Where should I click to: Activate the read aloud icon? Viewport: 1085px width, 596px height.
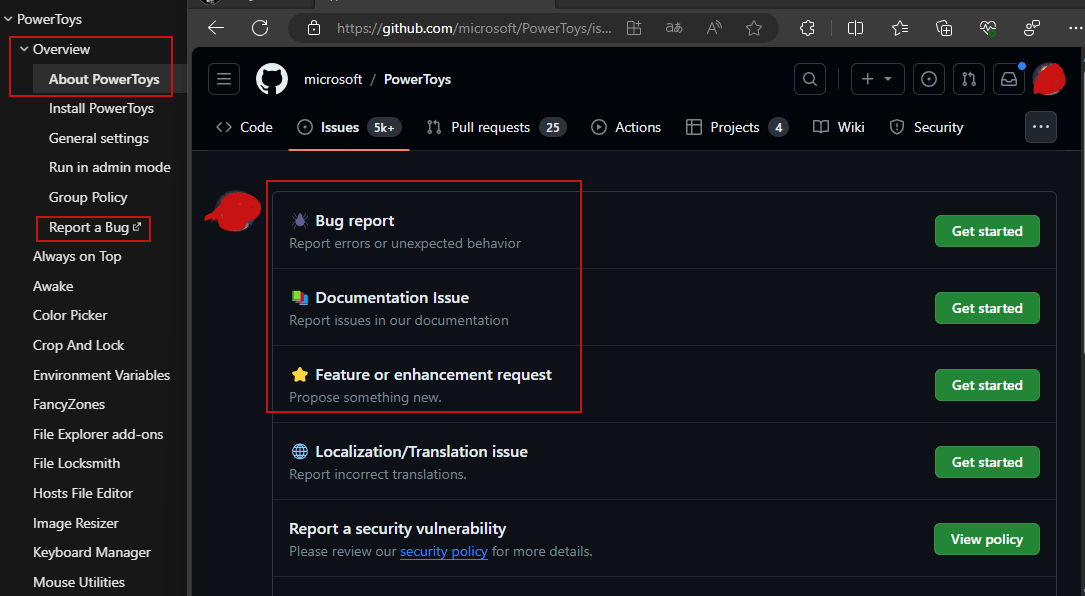click(x=714, y=28)
